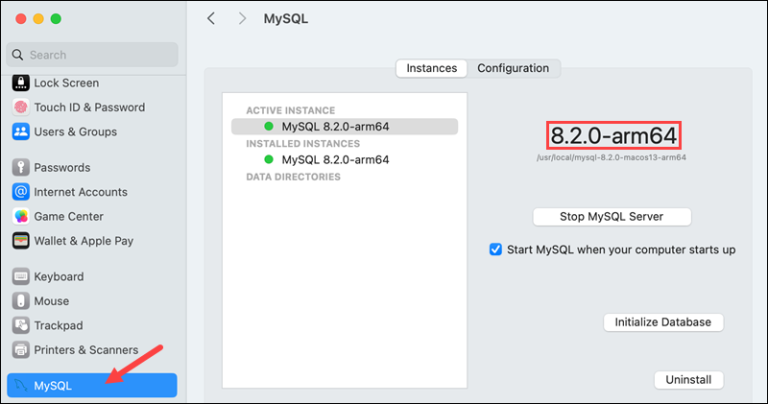Click the Trackpad label
The height and width of the screenshot is (404, 768).
coord(58,326)
